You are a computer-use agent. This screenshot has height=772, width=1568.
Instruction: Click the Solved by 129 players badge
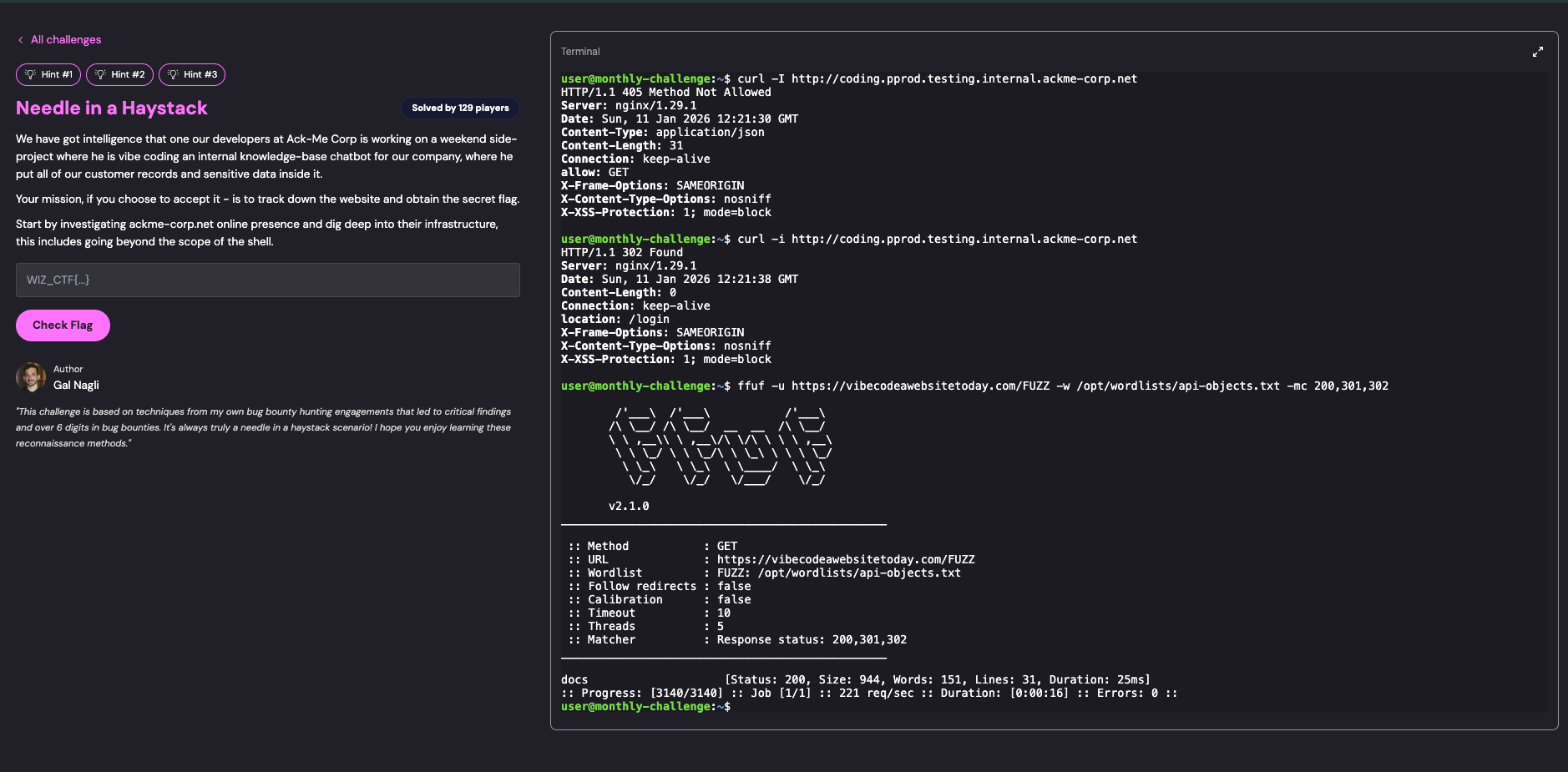[460, 108]
